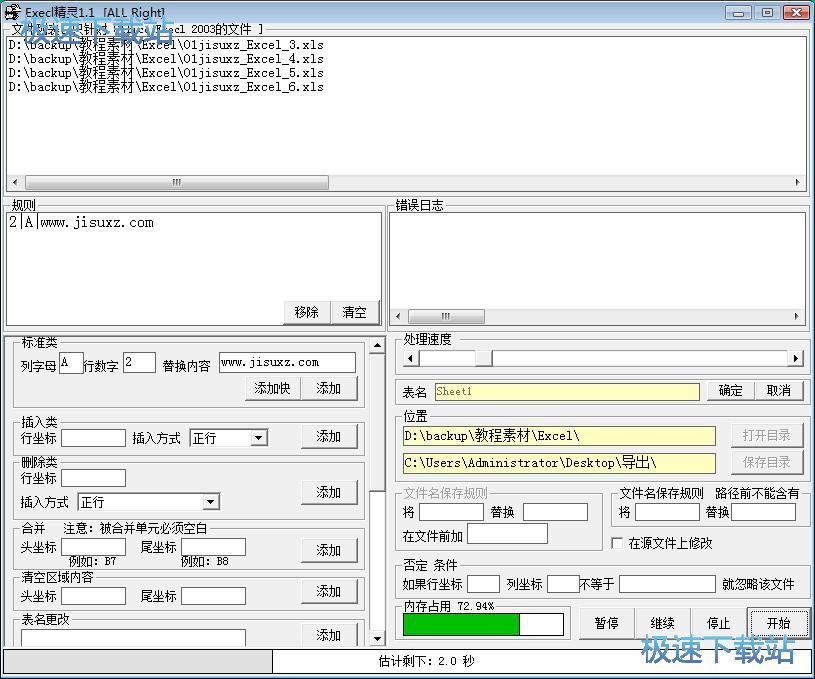This screenshot has height=679, width=815.
Task: Click 添加 in the 表名更改 group
Action: click(x=329, y=634)
